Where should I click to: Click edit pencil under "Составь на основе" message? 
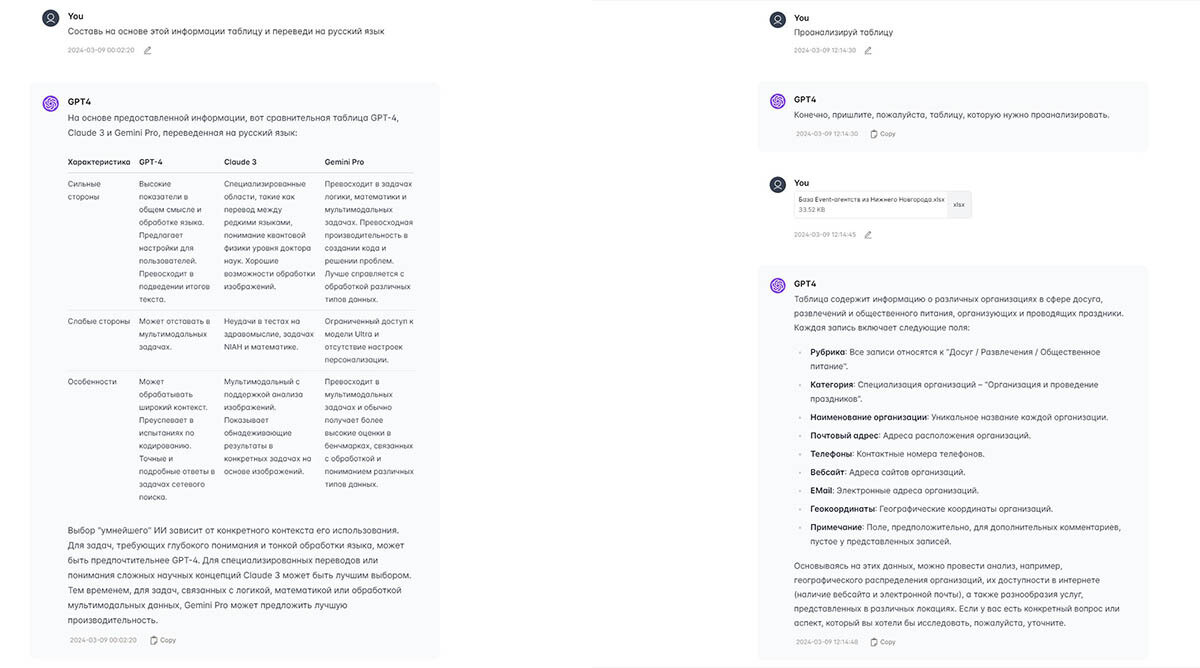click(x=148, y=50)
